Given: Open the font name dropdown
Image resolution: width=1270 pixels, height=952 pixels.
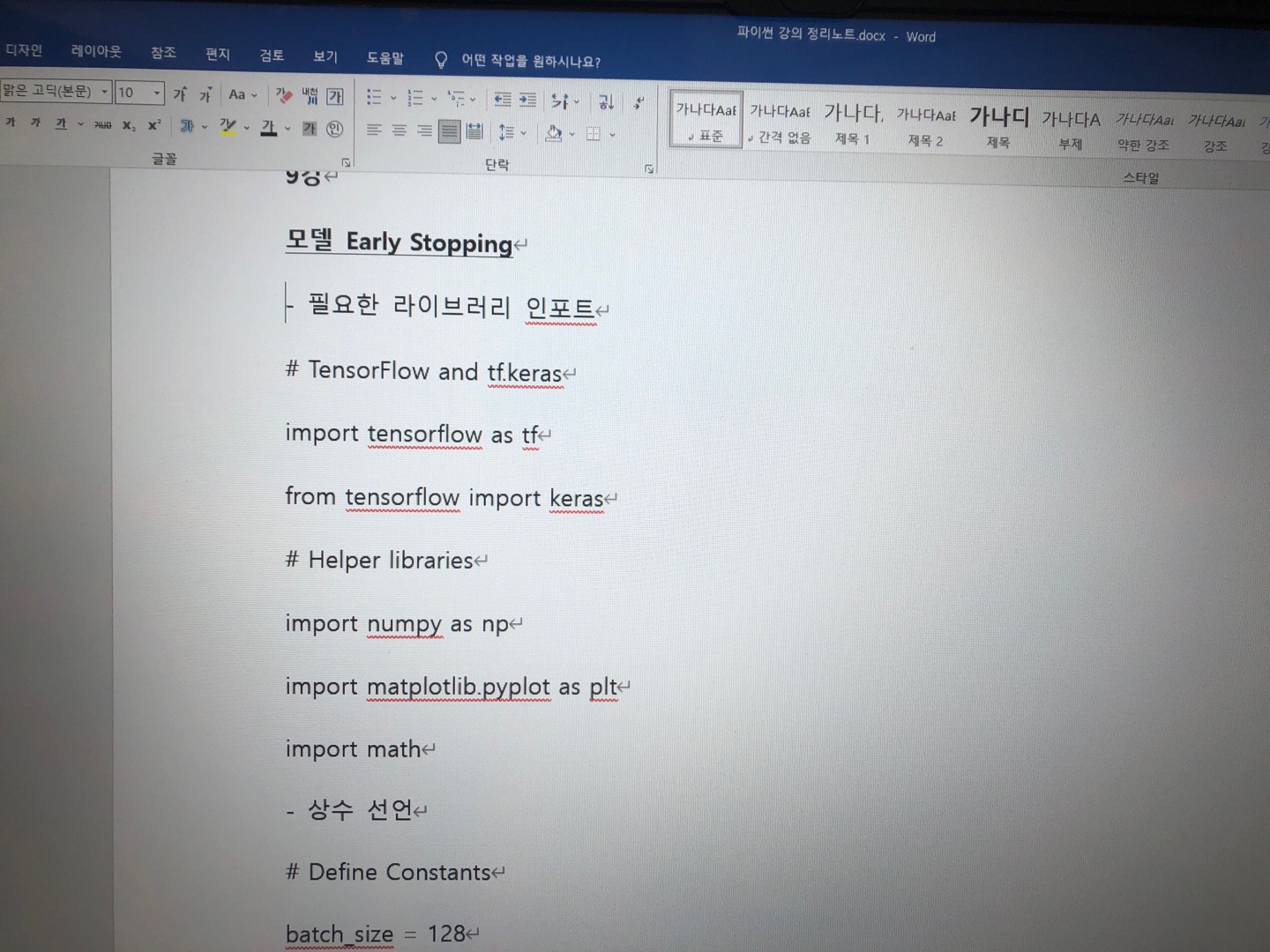Looking at the screenshot, I should click(104, 91).
